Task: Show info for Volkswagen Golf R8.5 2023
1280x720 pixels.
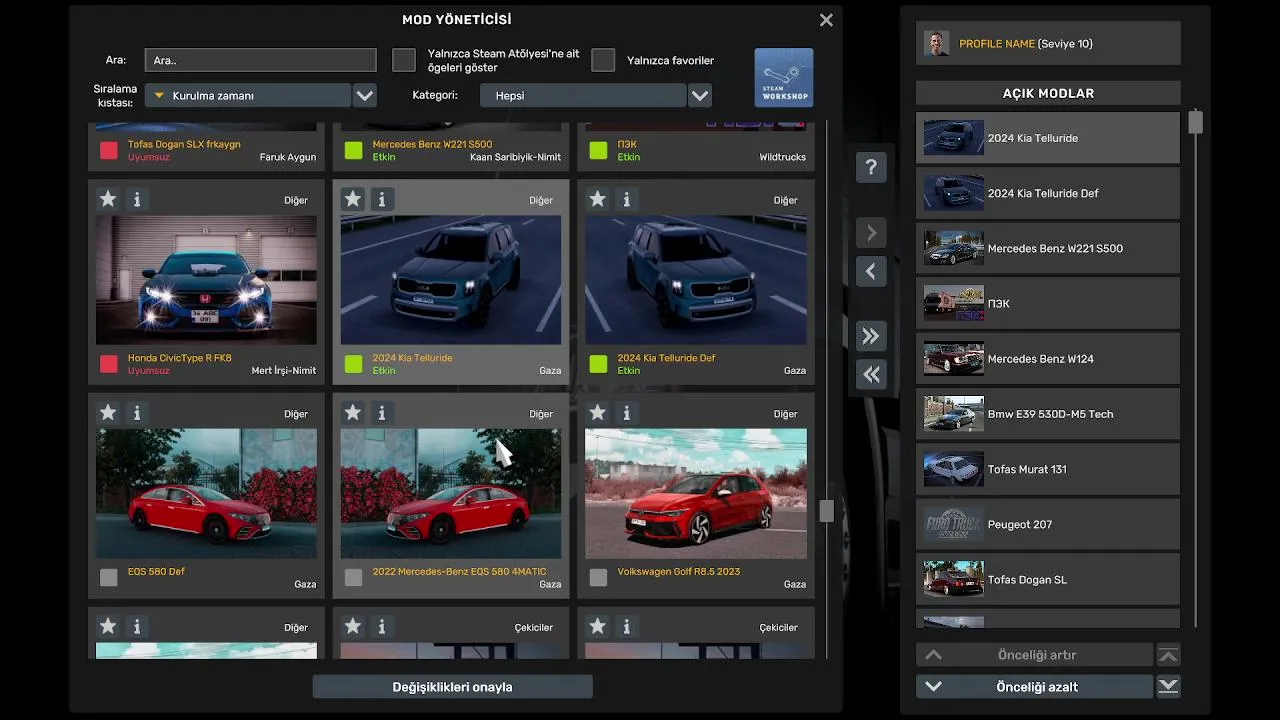Action: coord(627,412)
